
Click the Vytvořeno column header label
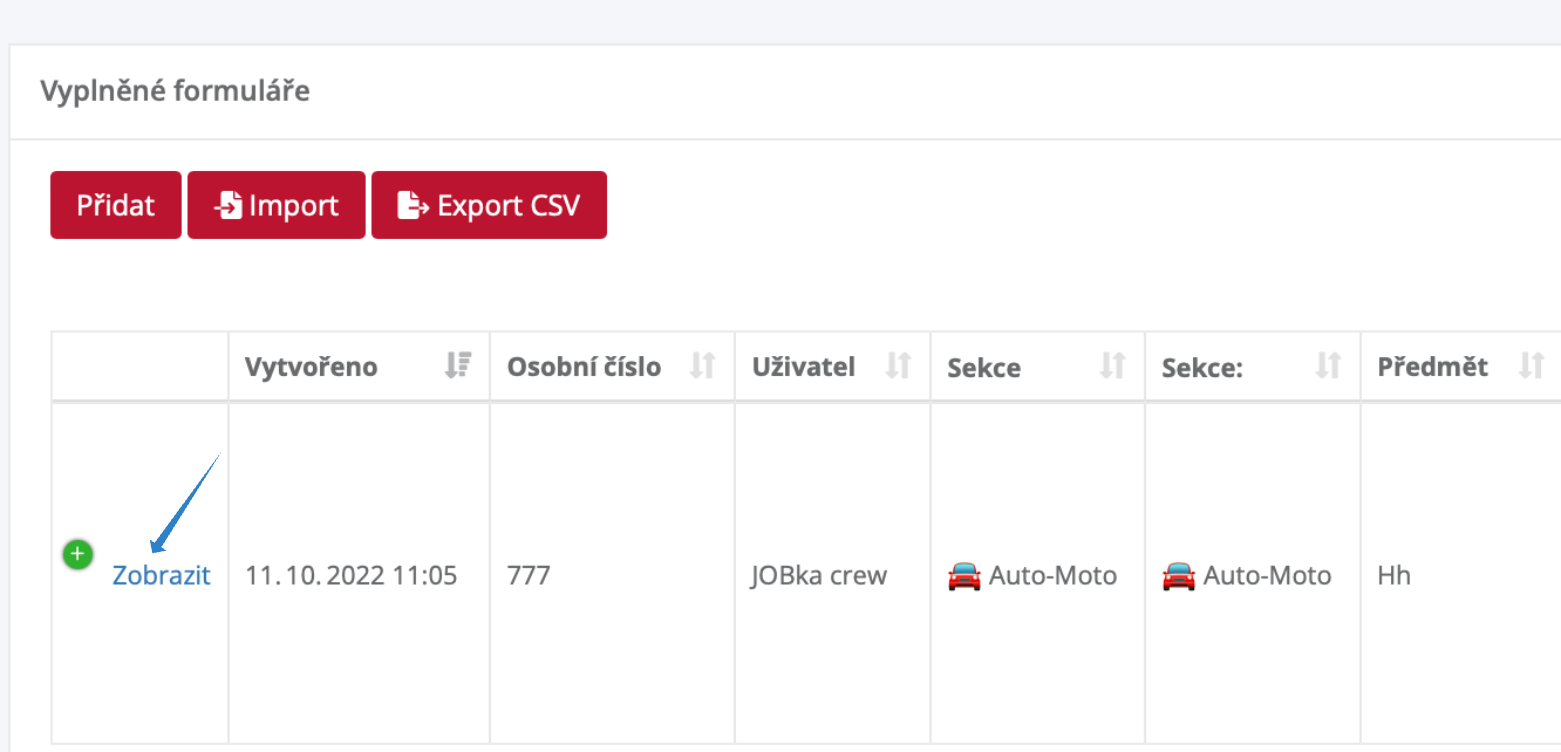pyautogui.click(x=311, y=367)
